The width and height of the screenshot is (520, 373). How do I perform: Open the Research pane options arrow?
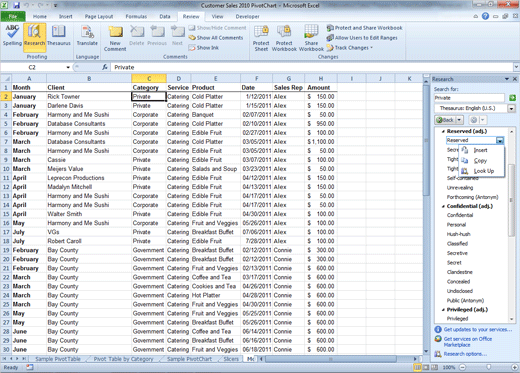pyautogui.click(x=507, y=79)
